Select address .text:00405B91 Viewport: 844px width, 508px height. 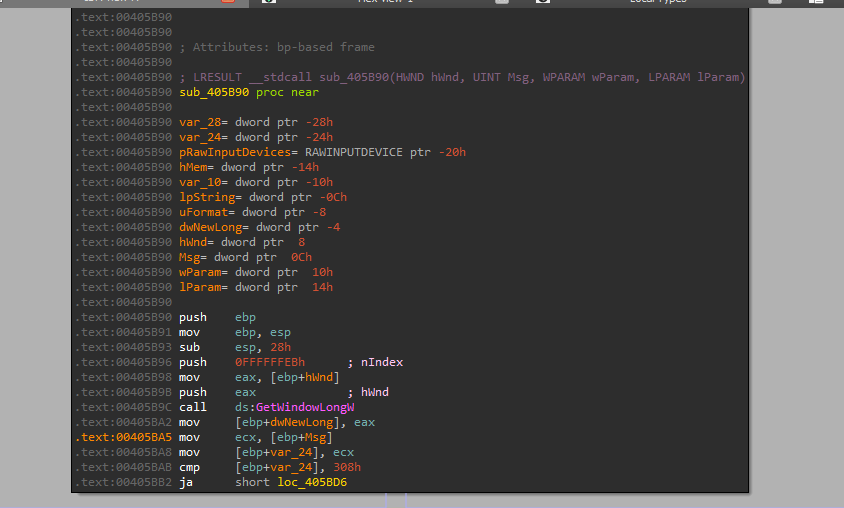(123, 333)
